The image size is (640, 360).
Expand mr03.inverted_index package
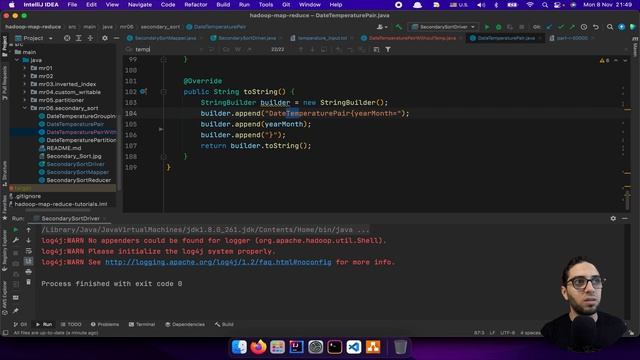pos(25,84)
